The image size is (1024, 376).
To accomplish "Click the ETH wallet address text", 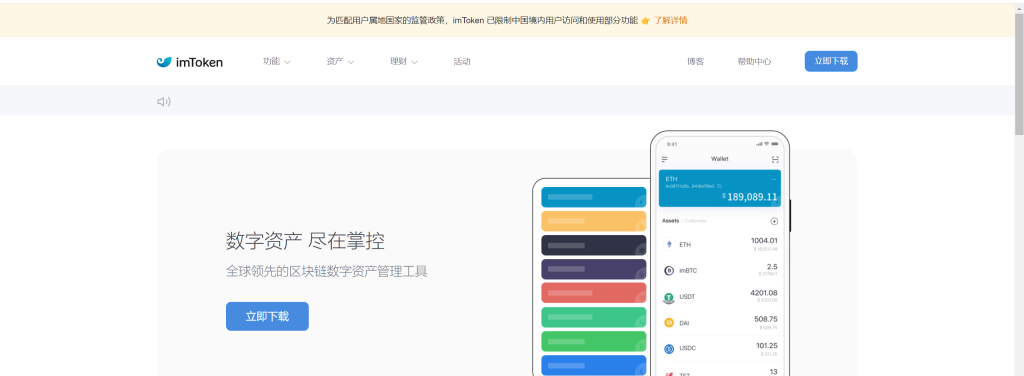I will click(x=690, y=186).
